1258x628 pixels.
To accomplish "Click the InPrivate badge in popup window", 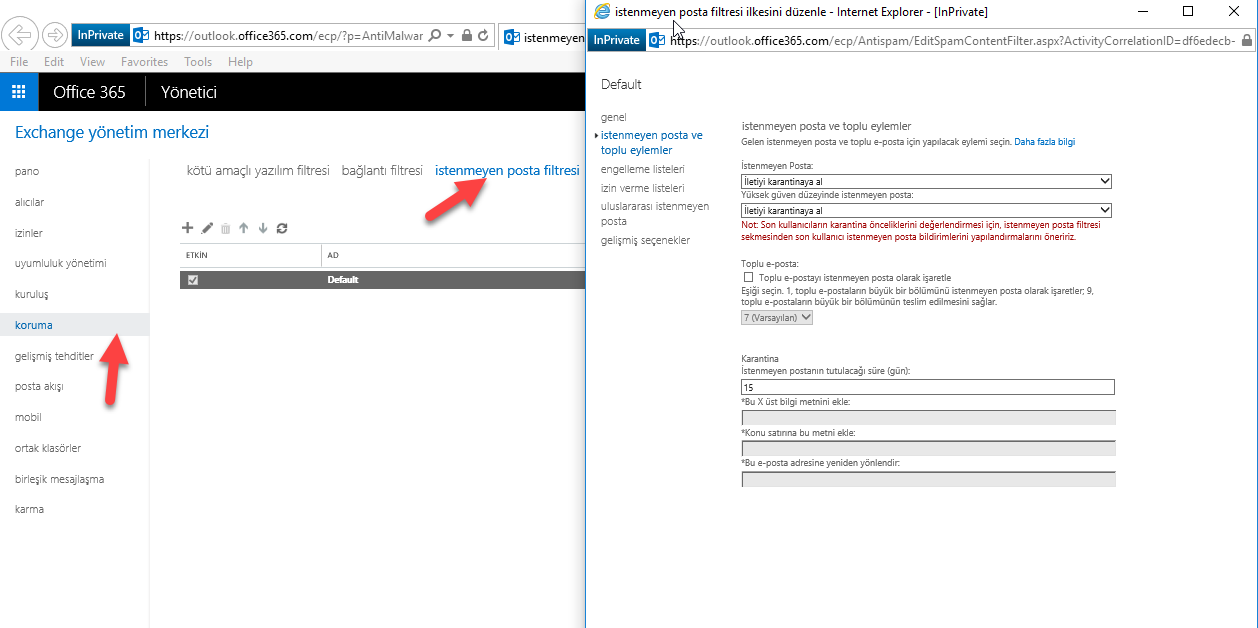I will (616, 40).
